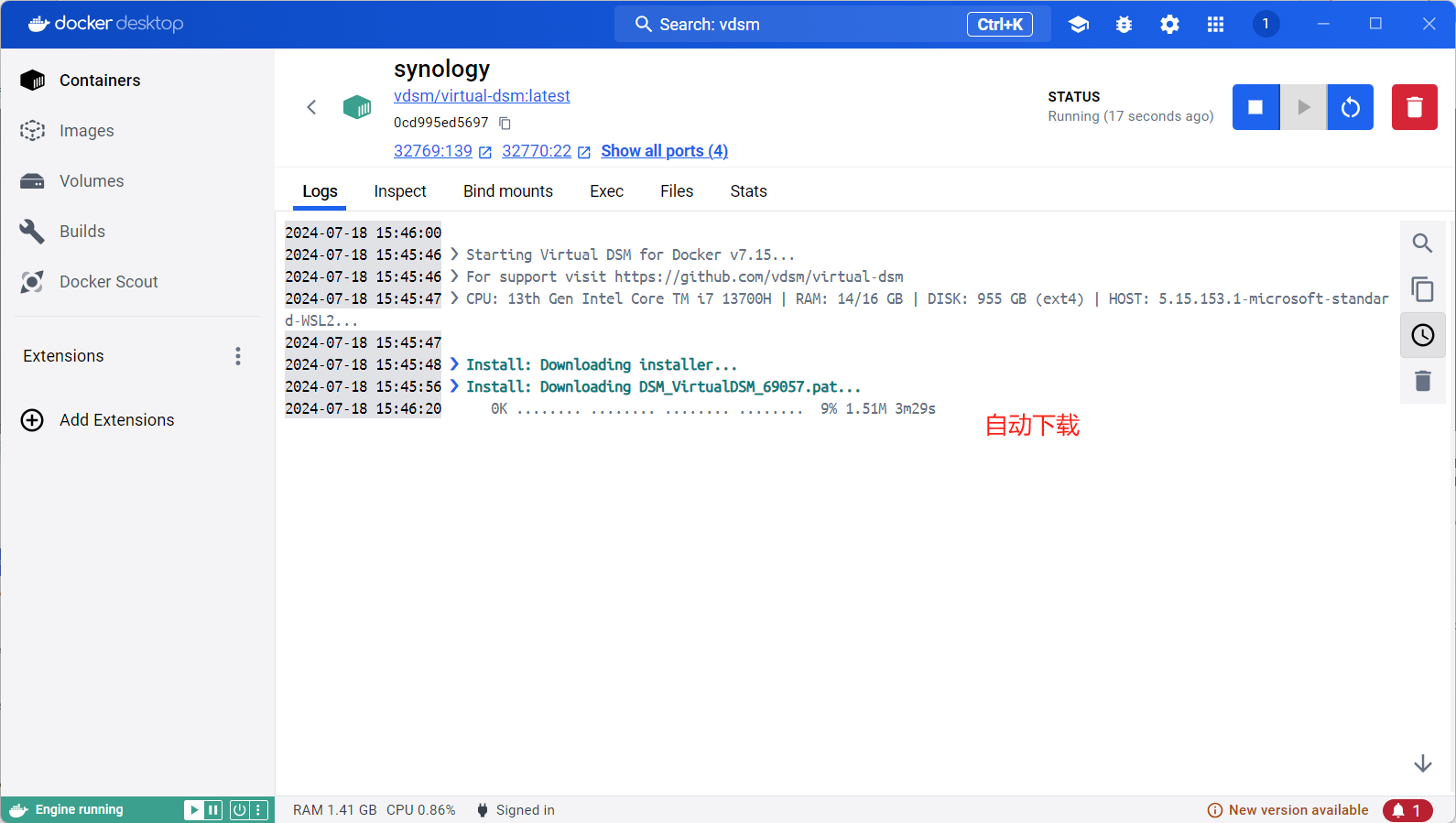Click the Signed in status
Viewport: 1456px width, 823px height.
click(x=516, y=810)
